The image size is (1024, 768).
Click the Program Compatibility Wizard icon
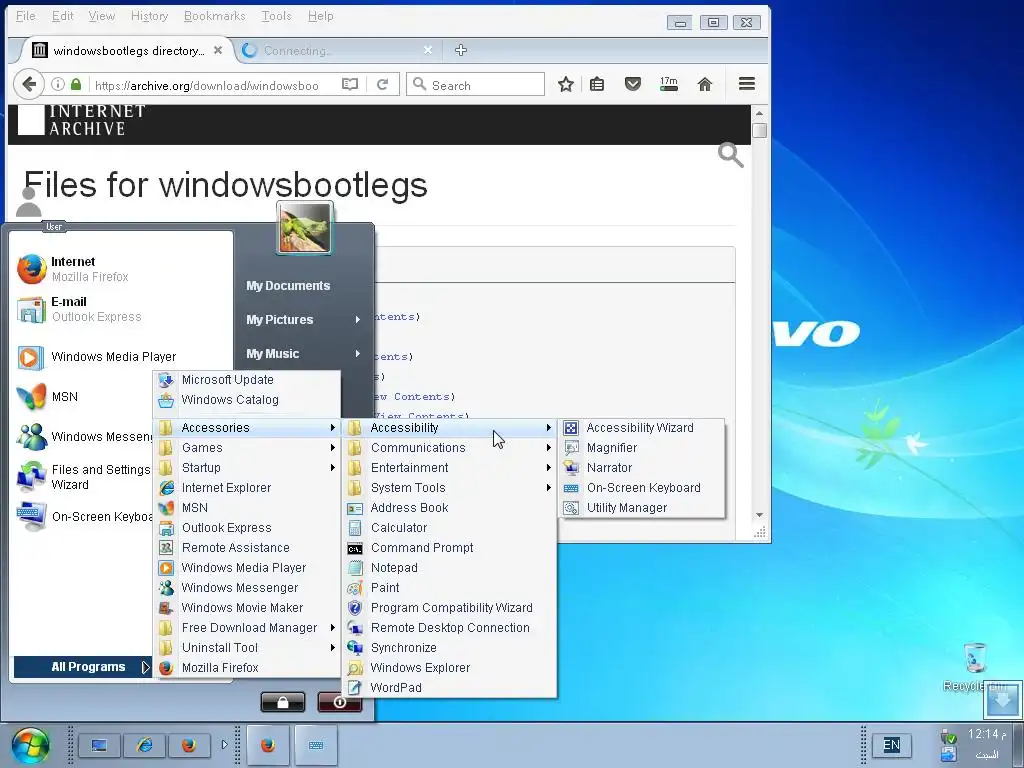point(355,608)
